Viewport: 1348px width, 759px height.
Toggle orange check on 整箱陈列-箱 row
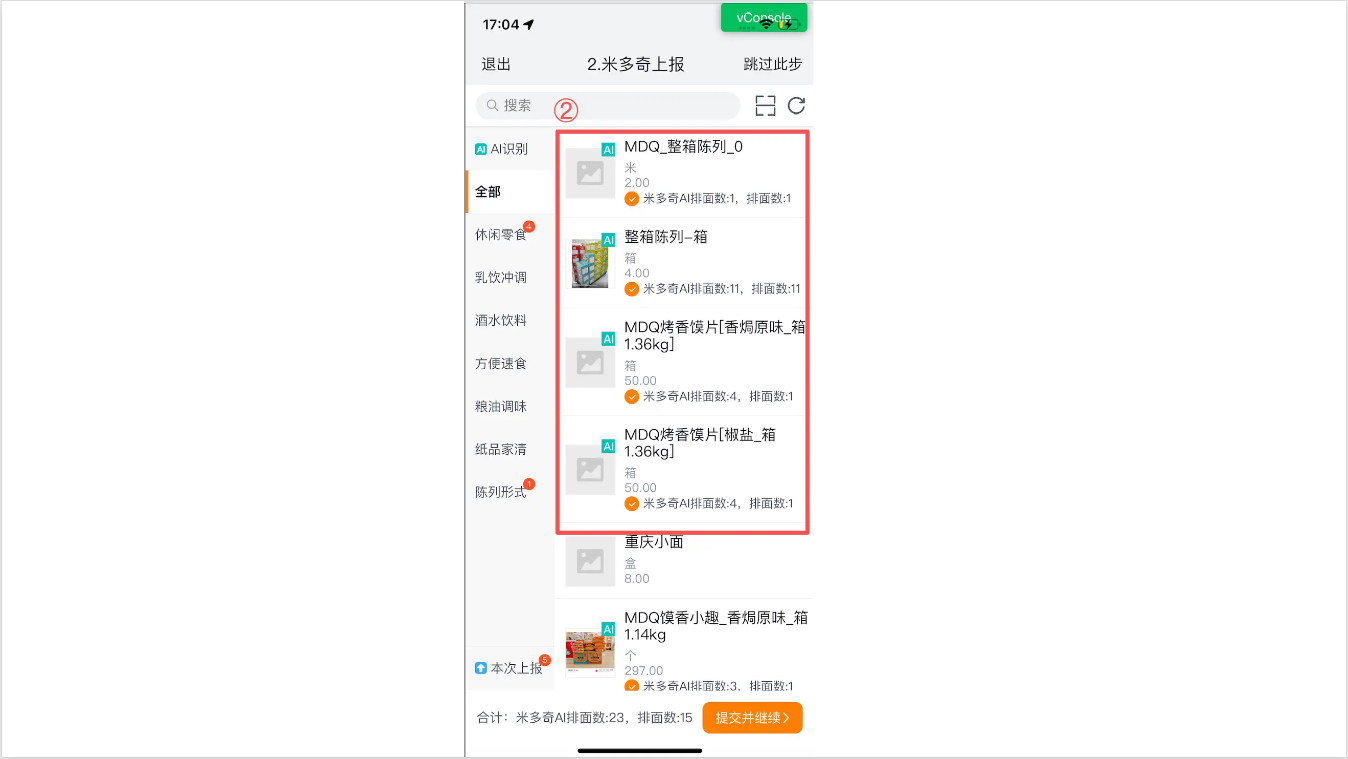[632, 289]
